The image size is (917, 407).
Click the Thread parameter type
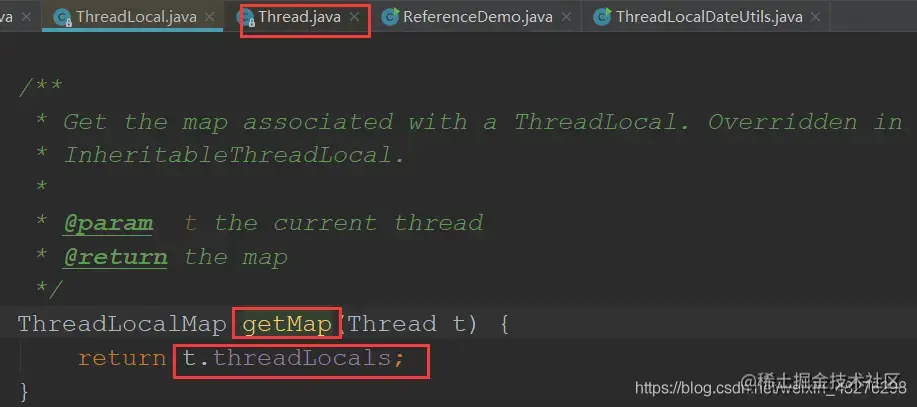pyautogui.click(x=391, y=323)
